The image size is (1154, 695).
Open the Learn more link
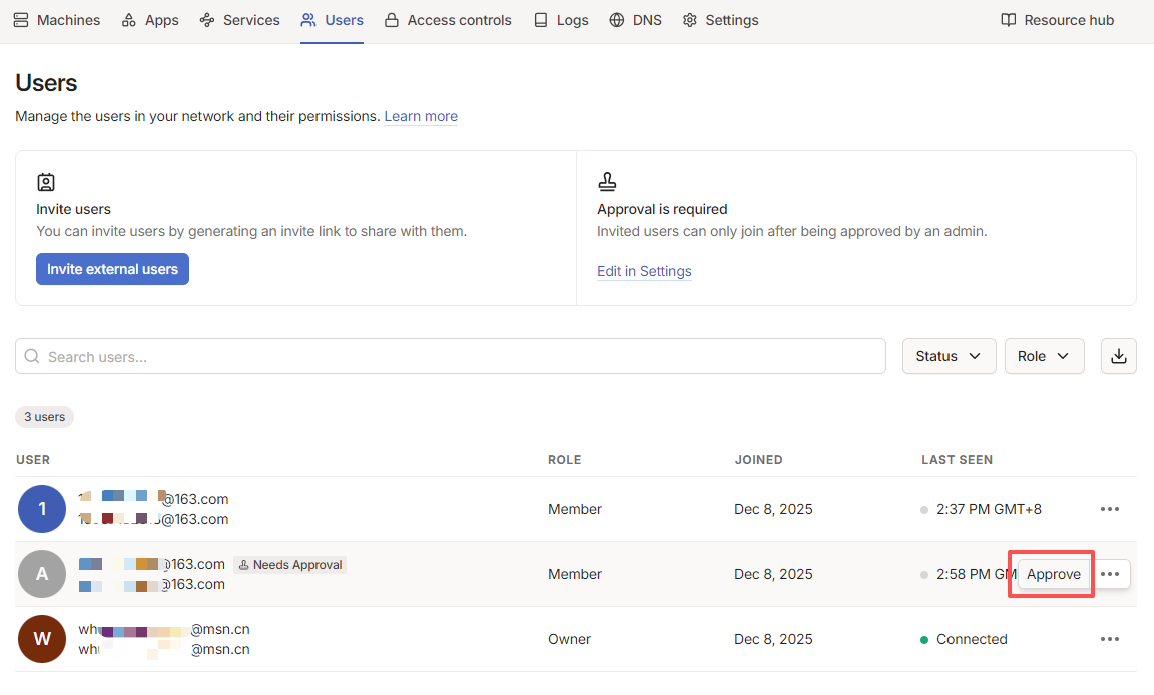click(421, 116)
